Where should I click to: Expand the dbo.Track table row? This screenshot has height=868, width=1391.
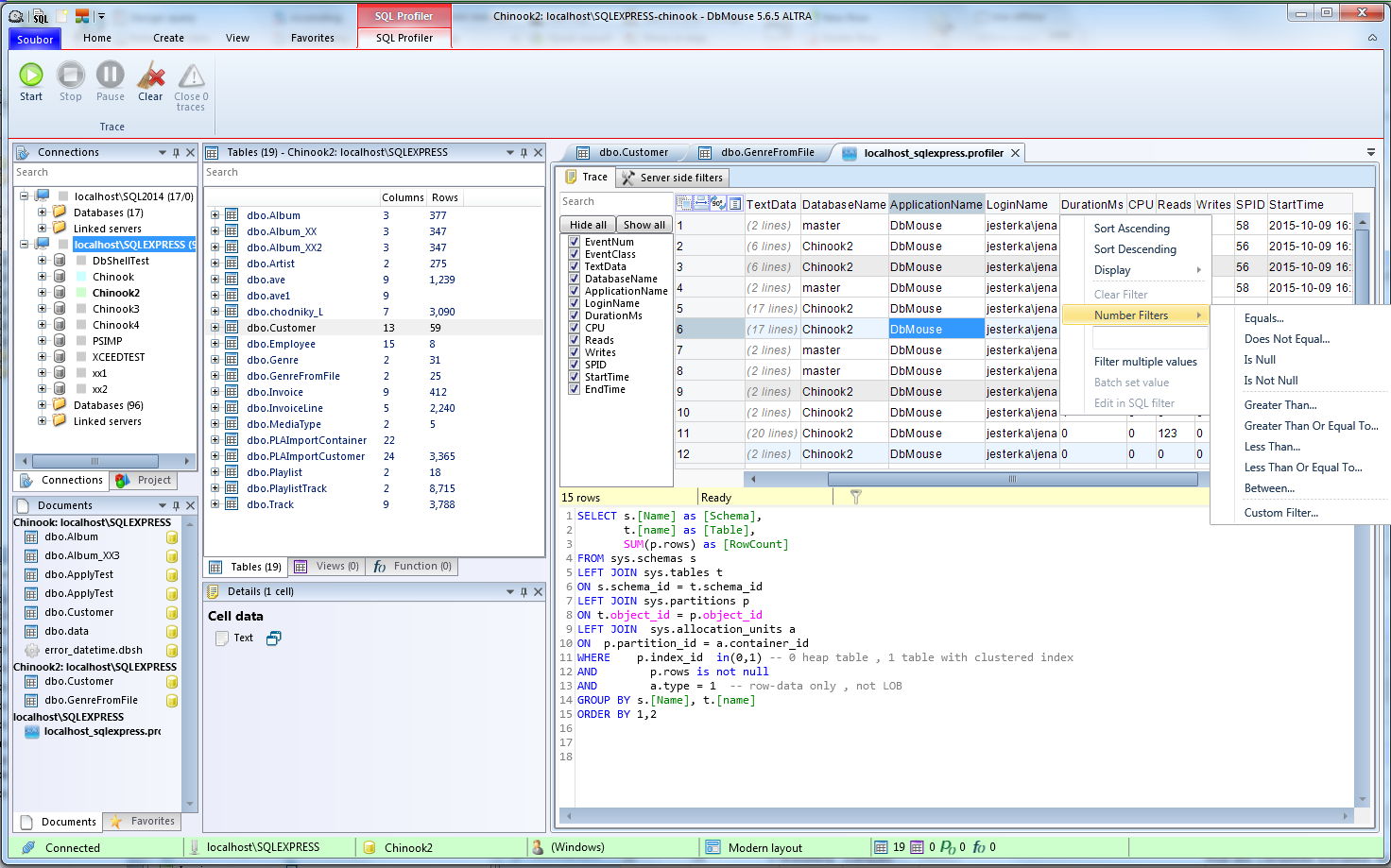[x=215, y=504]
